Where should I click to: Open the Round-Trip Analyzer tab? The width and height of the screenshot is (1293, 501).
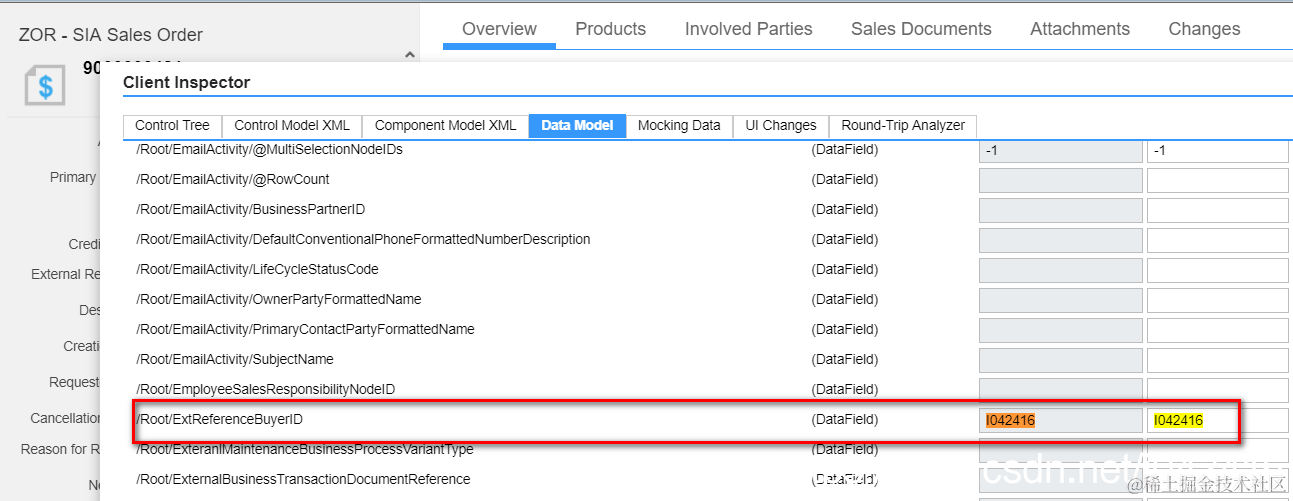point(903,125)
